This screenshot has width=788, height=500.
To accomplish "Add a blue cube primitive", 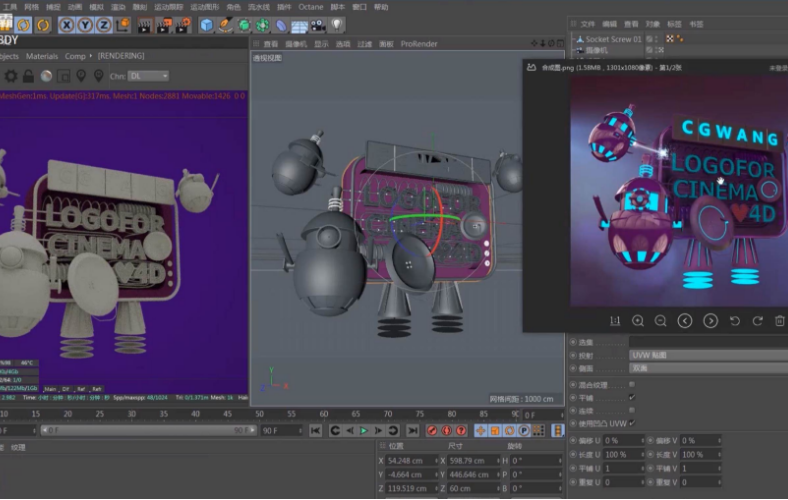I will (206, 25).
